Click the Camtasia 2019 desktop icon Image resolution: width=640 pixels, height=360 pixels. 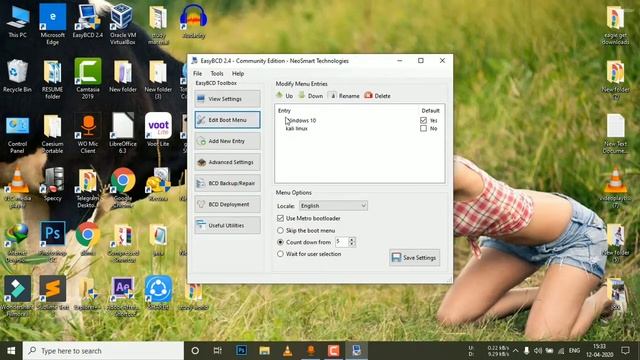(x=87, y=79)
